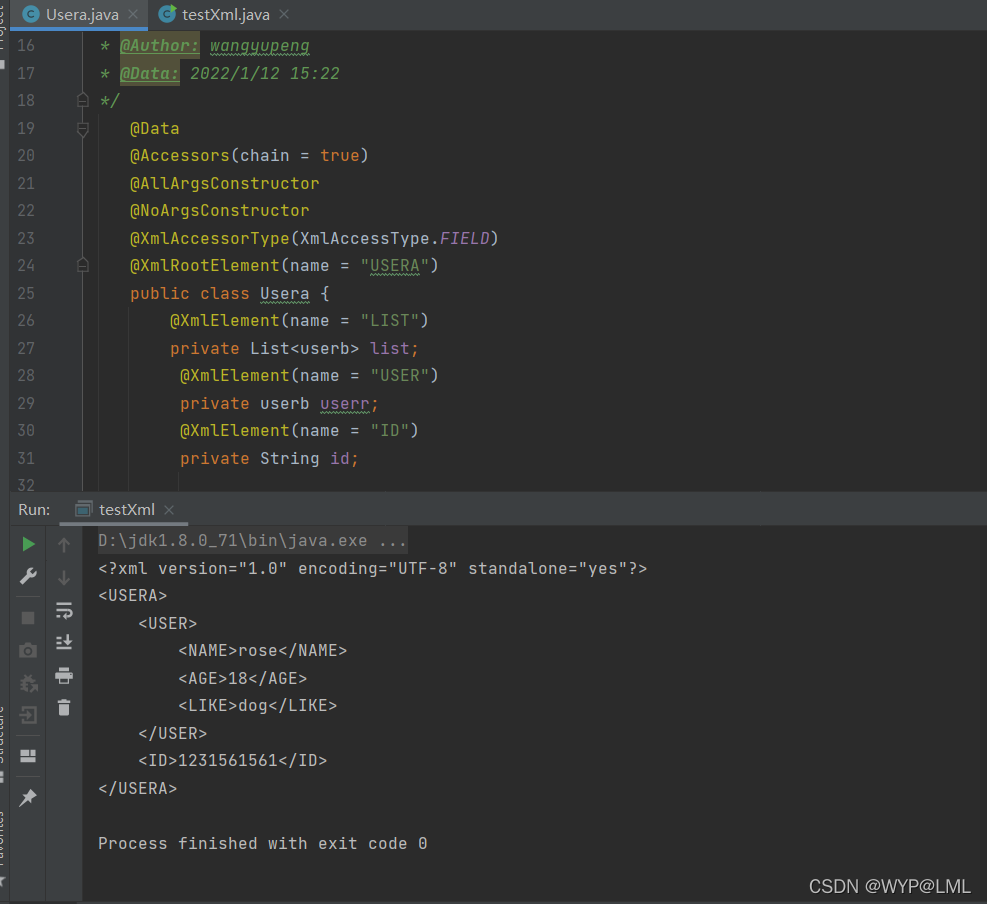
Task: Click the <AGE>18</AGE> output line
Action: click(242, 678)
